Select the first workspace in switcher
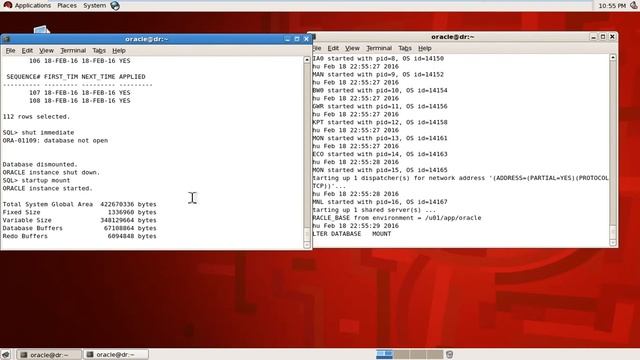 tap(384, 354)
